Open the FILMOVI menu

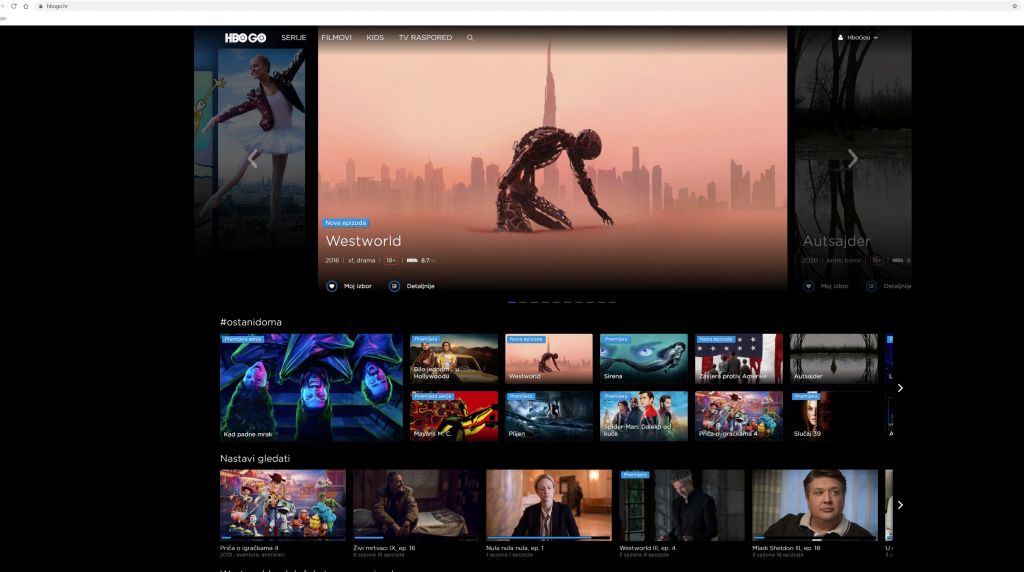[x=336, y=38]
